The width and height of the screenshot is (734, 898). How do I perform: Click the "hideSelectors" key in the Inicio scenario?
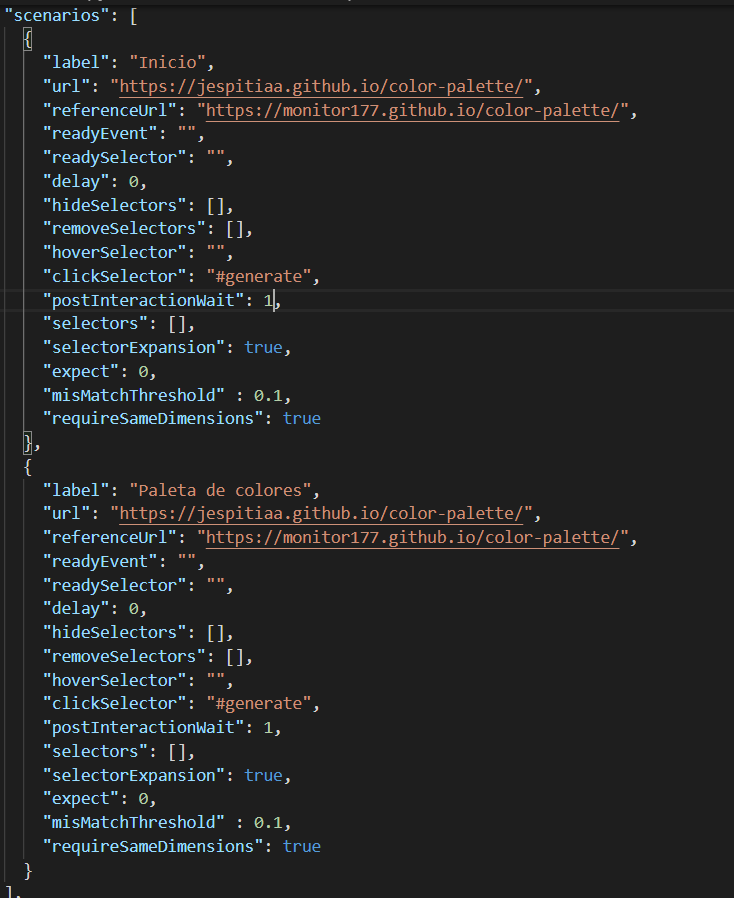click(115, 205)
